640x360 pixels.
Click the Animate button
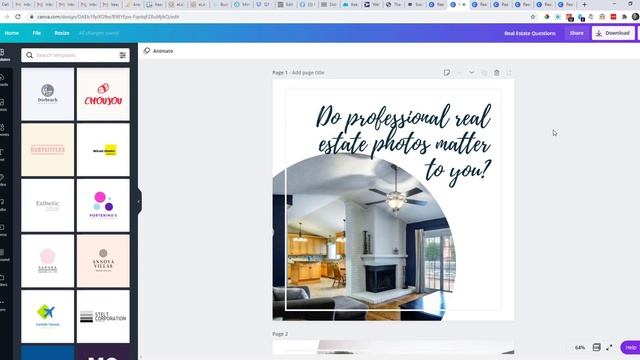click(x=158, y=51)
